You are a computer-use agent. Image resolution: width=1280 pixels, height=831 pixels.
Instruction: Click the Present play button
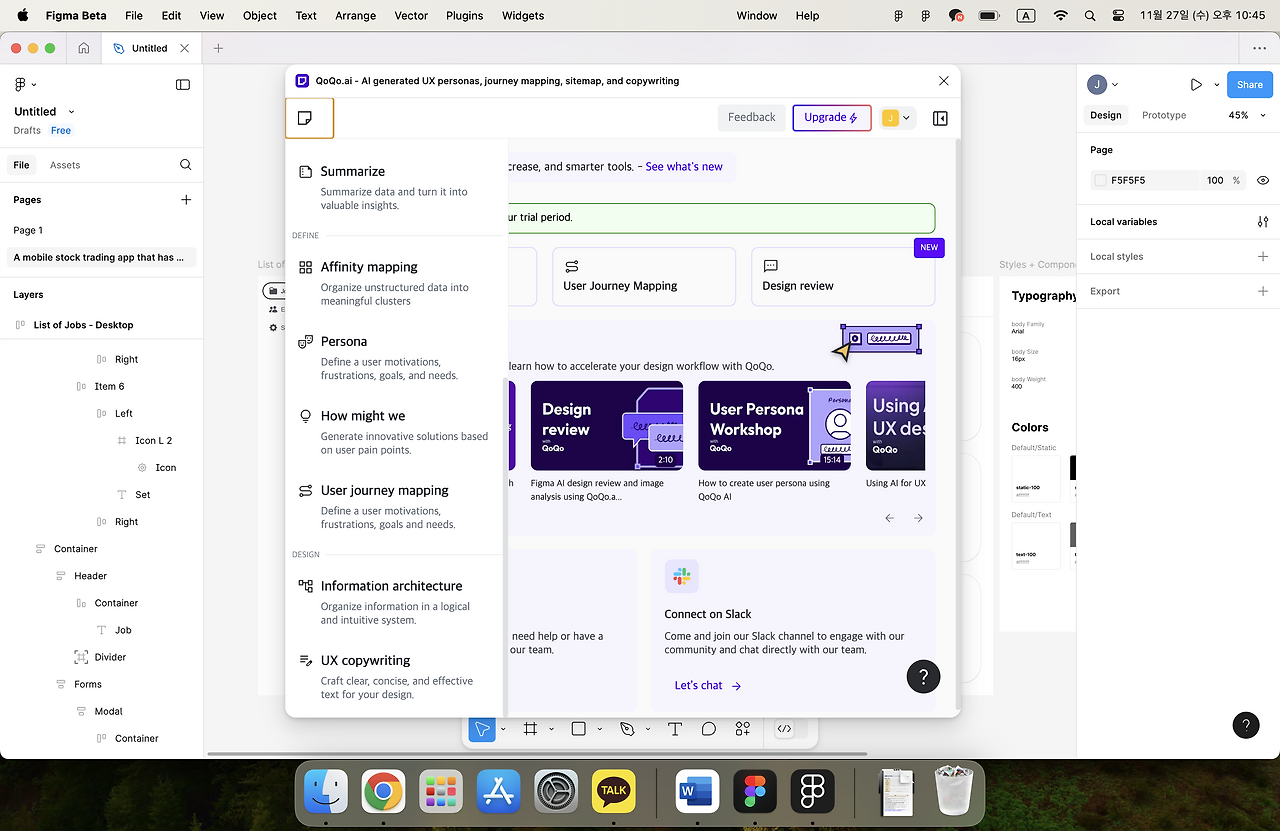[1196, 85]
